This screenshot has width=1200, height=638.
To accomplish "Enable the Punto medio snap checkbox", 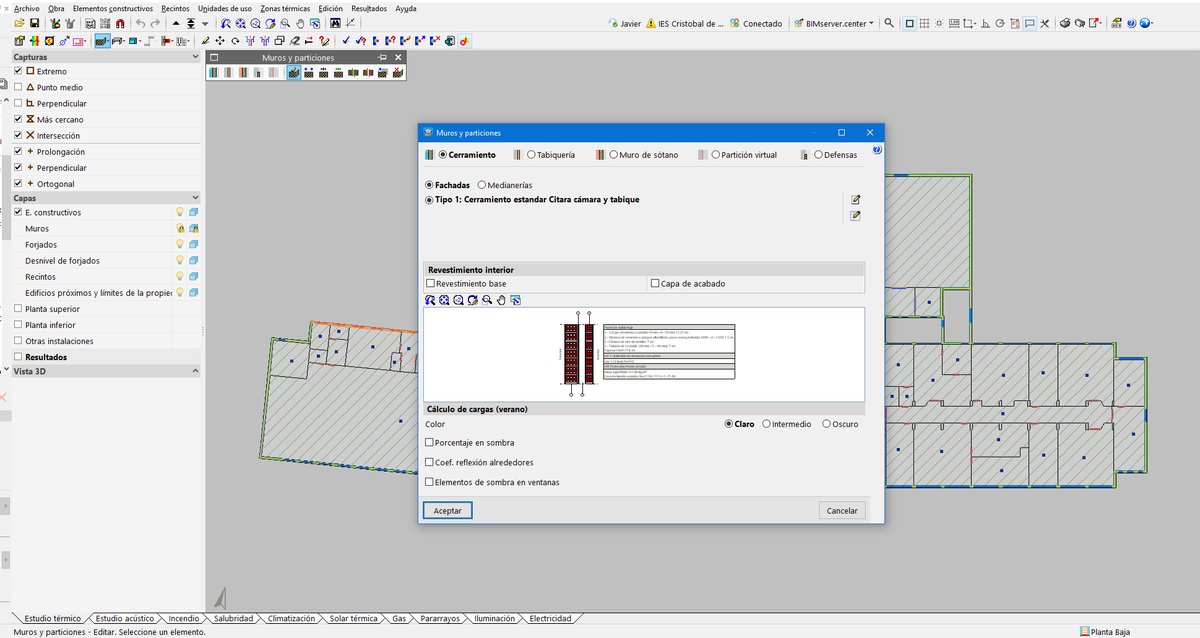I will (18, 87).
